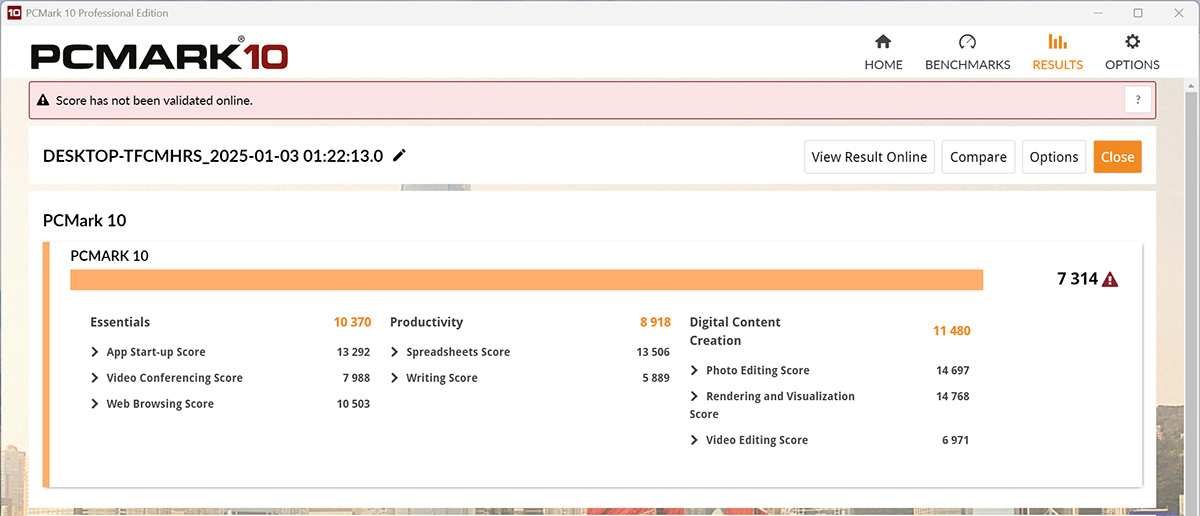Click the red warning icon beside score 7 314
This screenshot has width=1200, height=516.
(1110, 280)
